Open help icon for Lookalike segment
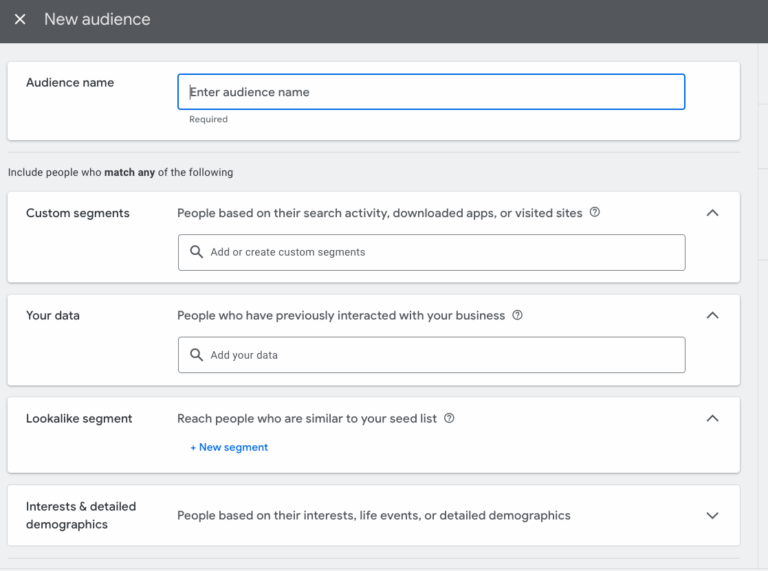The width and height of the screenshot is (768, 571). (449, 418)
